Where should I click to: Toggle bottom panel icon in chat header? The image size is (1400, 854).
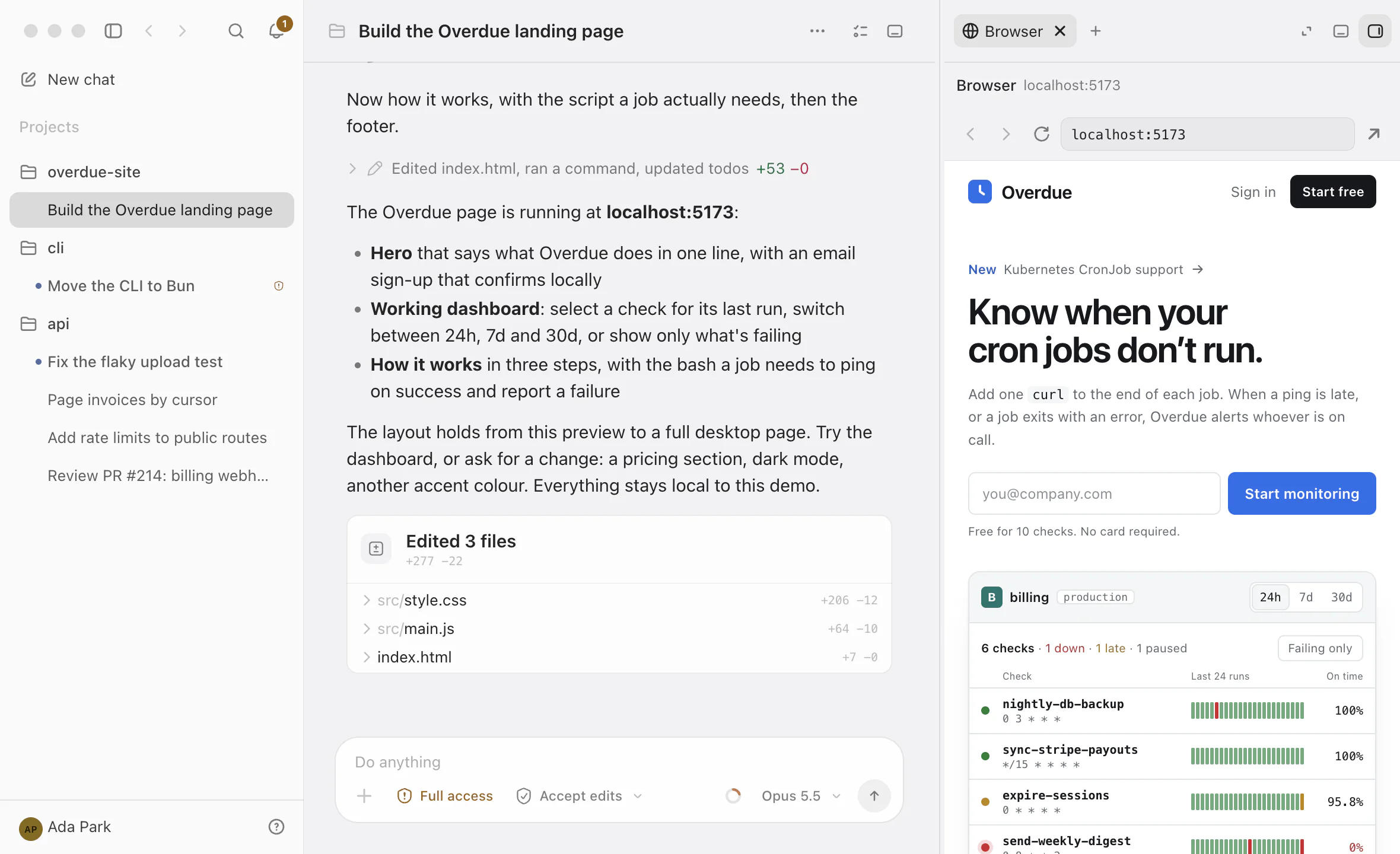click(x=895, y=31)
